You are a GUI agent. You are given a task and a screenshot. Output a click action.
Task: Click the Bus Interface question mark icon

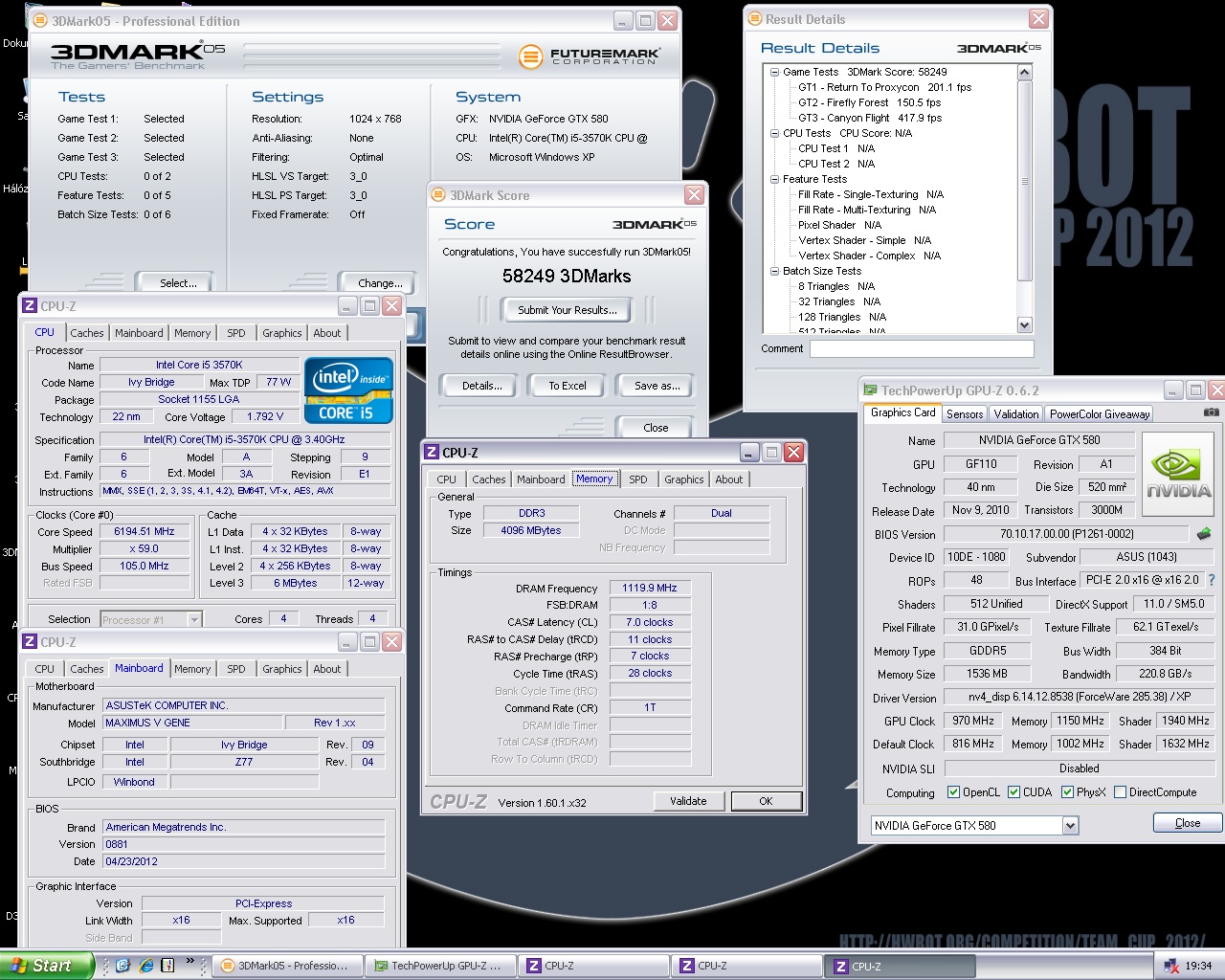pyautogui.click(x=1212, y=580)
